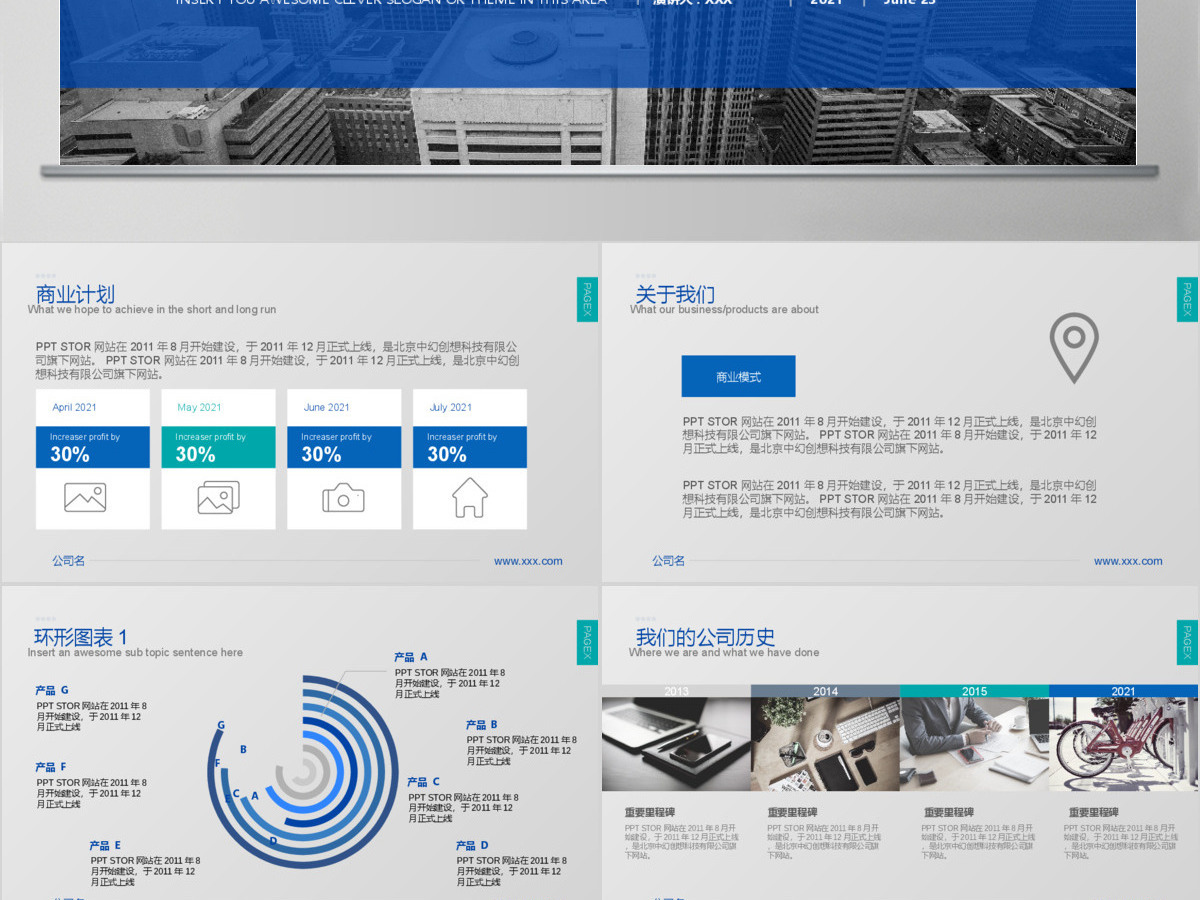
Task: Click the house icon under July 2021
Action: point(469,497)
